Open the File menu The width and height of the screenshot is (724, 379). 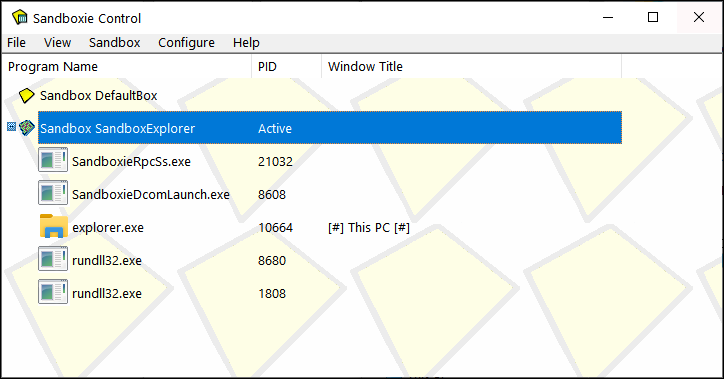pos(16,42)
